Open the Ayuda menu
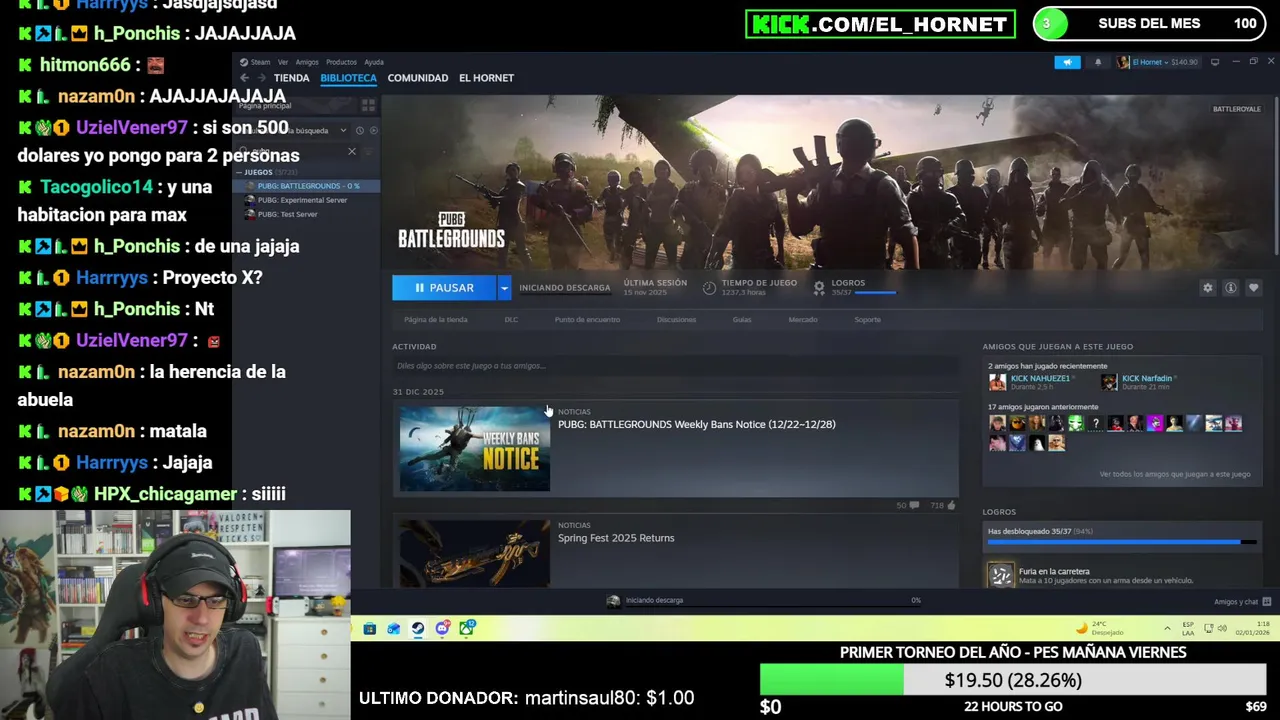The image size is (1280, 720). [x=374, y=62]
